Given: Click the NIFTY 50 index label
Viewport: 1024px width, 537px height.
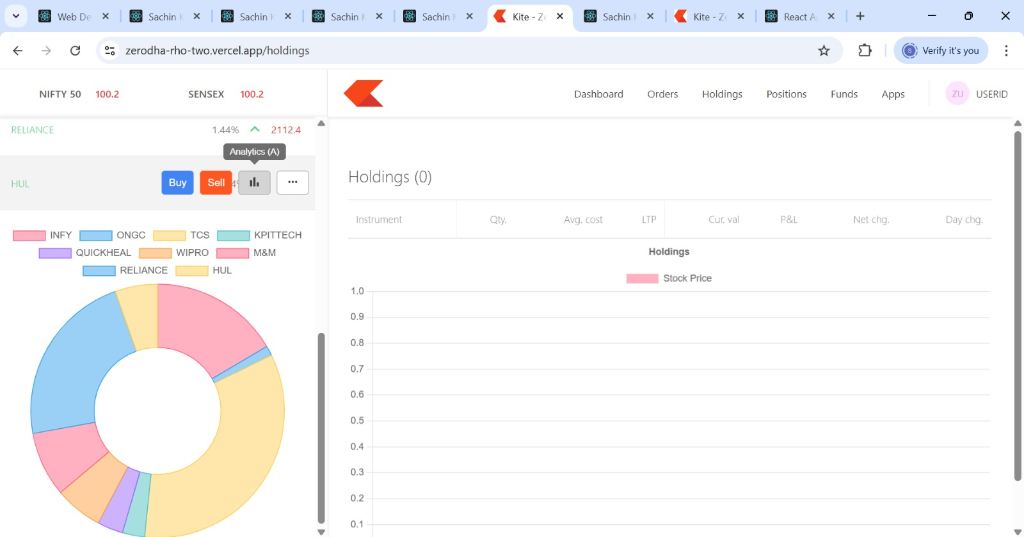Looking at the screenshot, I should pos(60,94).
